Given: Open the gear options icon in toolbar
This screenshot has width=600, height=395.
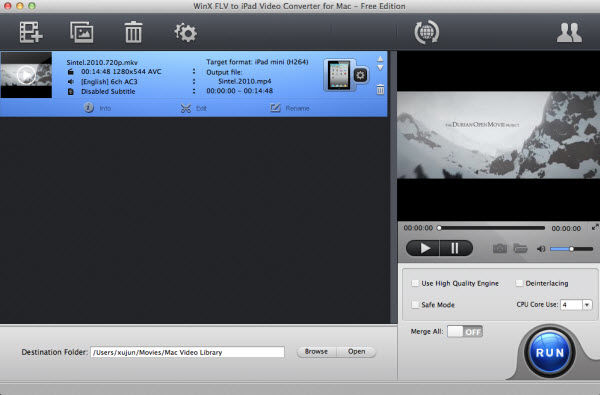Looking at the screenshot, I should [x=186, y=33].
